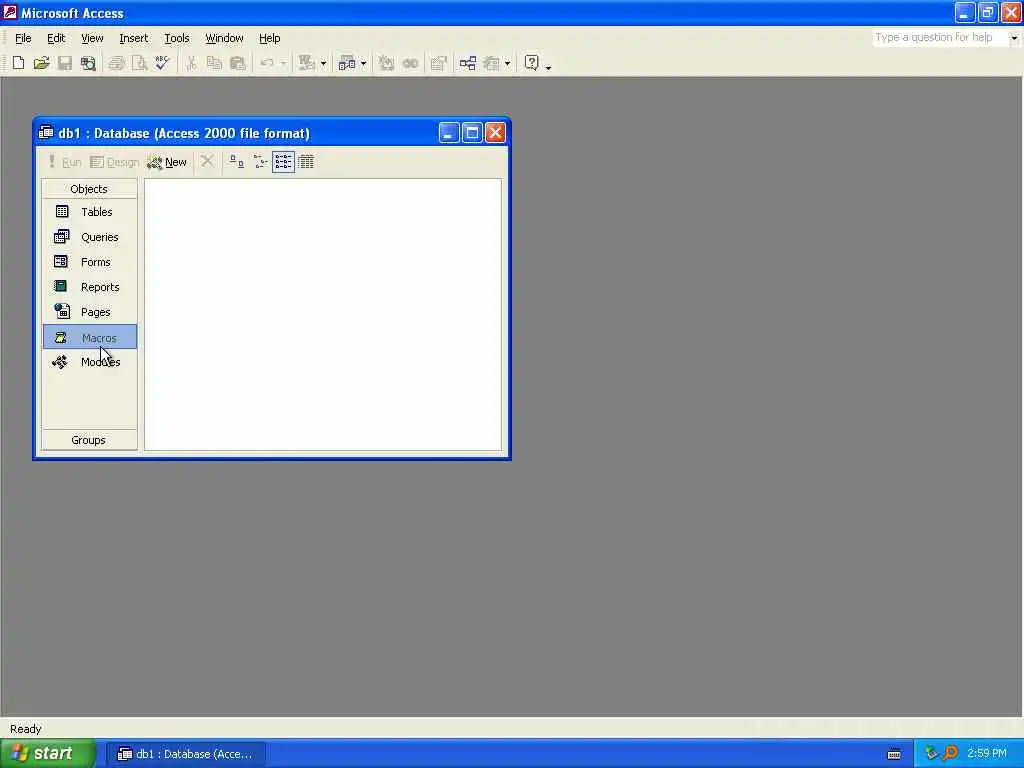The image size is (1024, 768).
Task: Click the Print Preview icon
Action: click(x=139, y=63)
